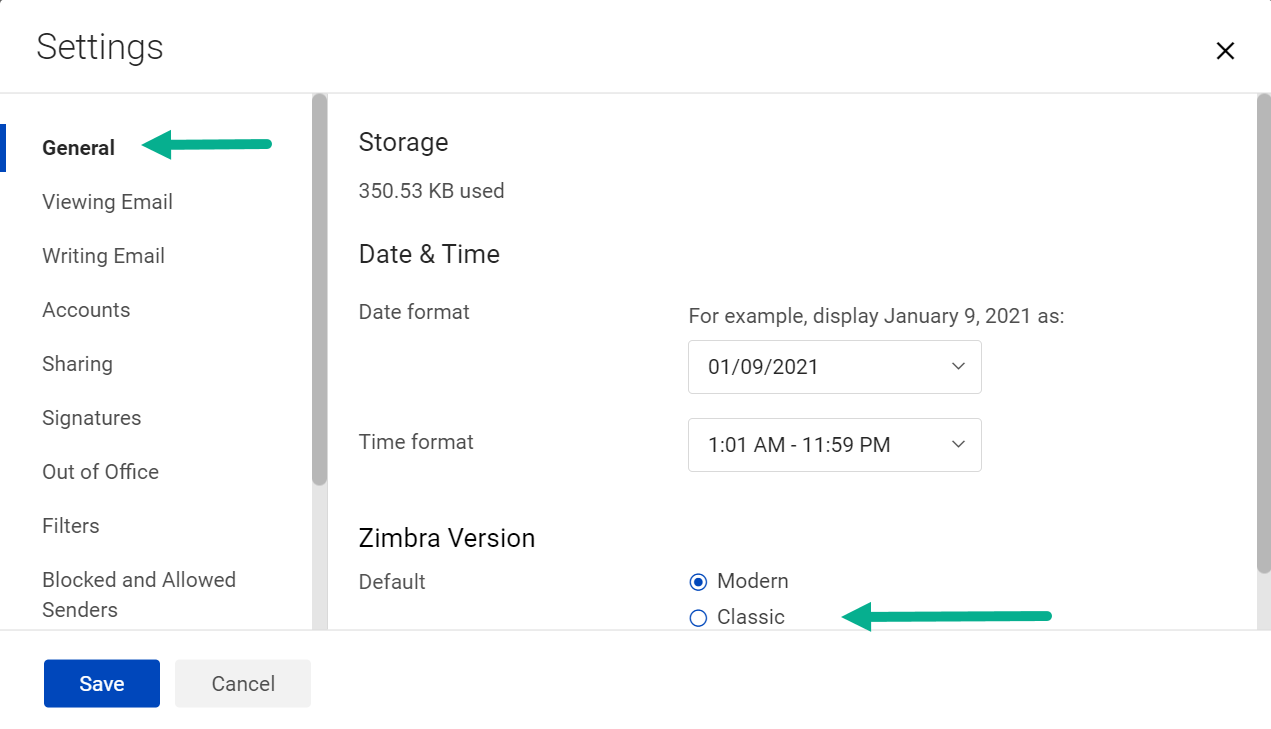
Task: Open the General settings section
Action: (78, 147)
